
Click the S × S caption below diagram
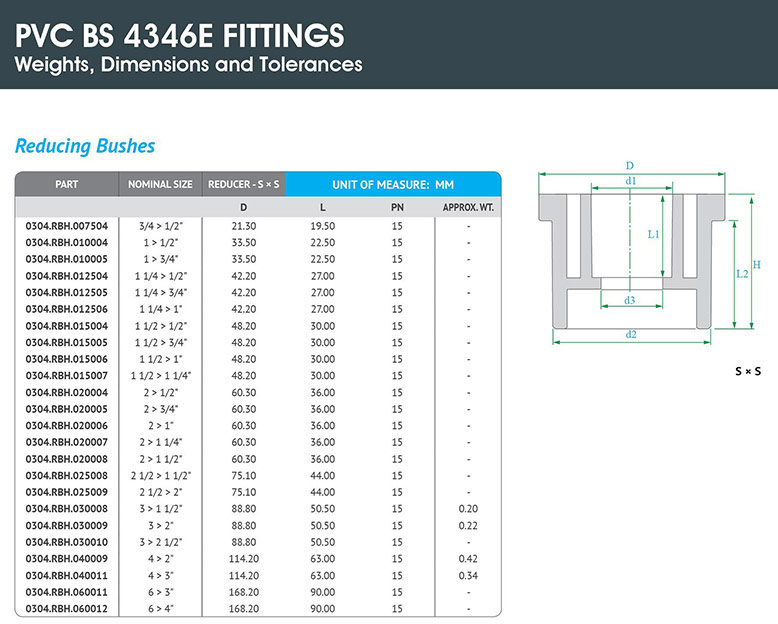[x=748, y=371]
